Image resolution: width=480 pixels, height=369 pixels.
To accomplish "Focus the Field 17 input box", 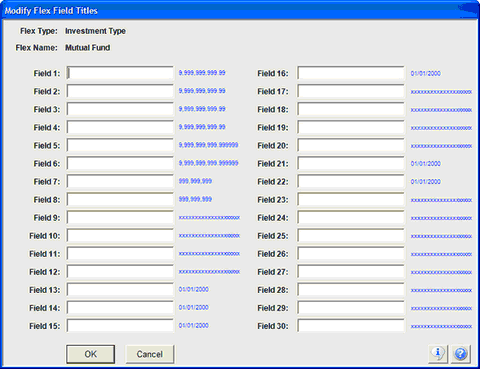I will click(351, 91).
